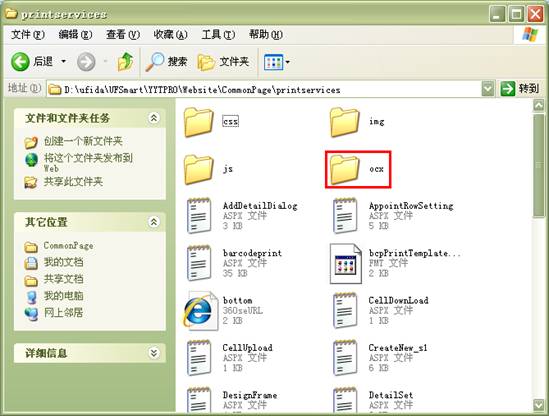Open the address bar dropdown arrow
This screenshot has width=549, height=416.
tap(488, 89)
